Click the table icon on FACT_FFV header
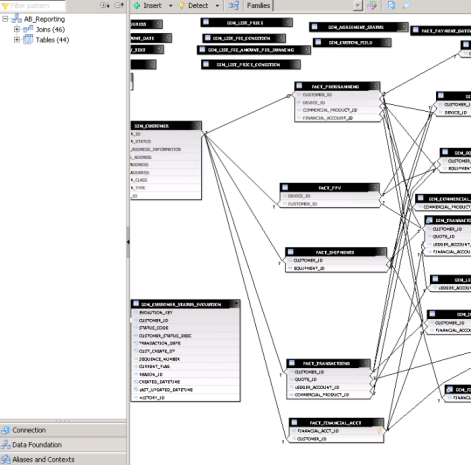 coord(285,187)
